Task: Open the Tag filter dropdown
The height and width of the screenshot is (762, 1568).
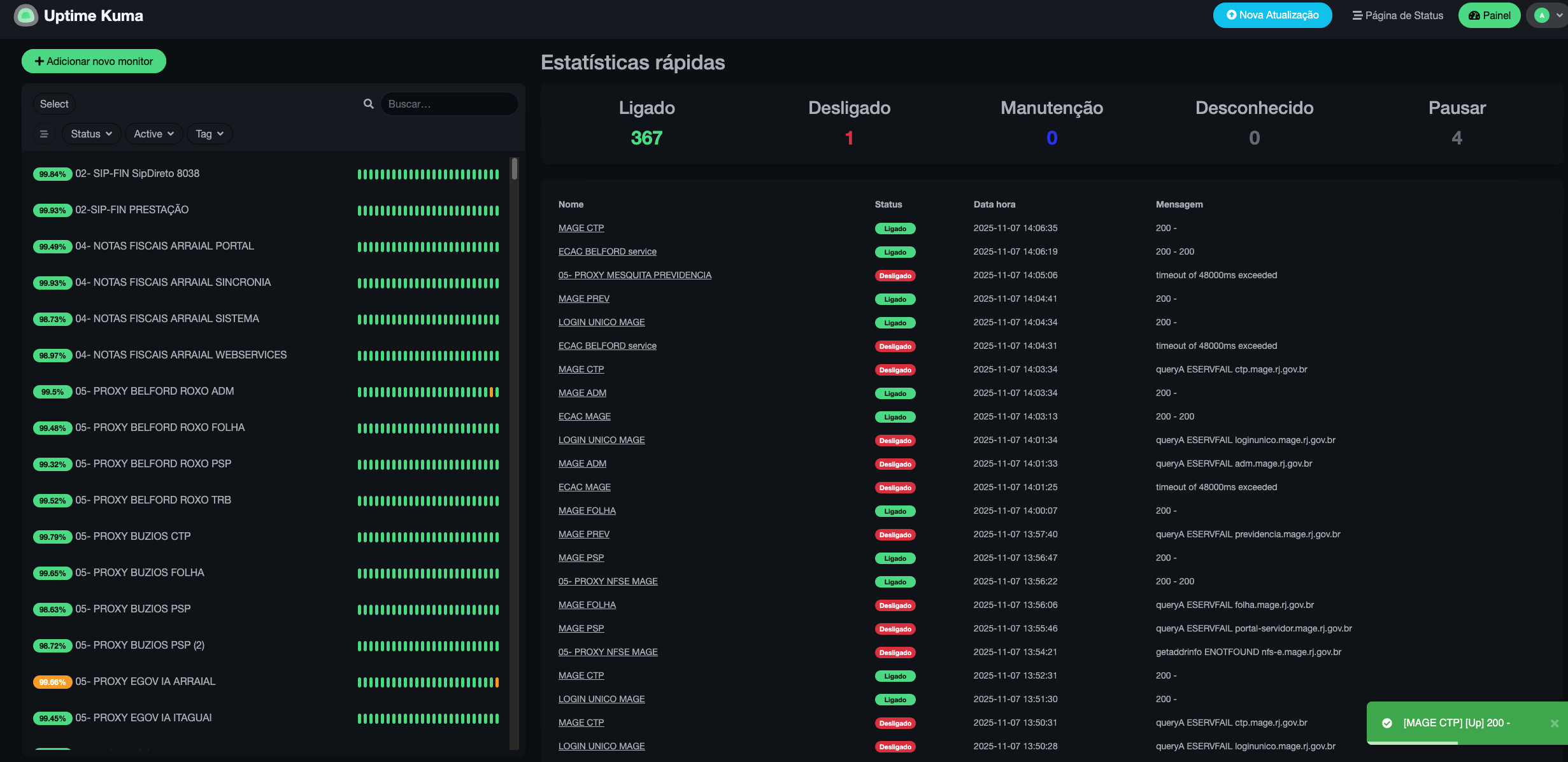Action: [210, 134]
